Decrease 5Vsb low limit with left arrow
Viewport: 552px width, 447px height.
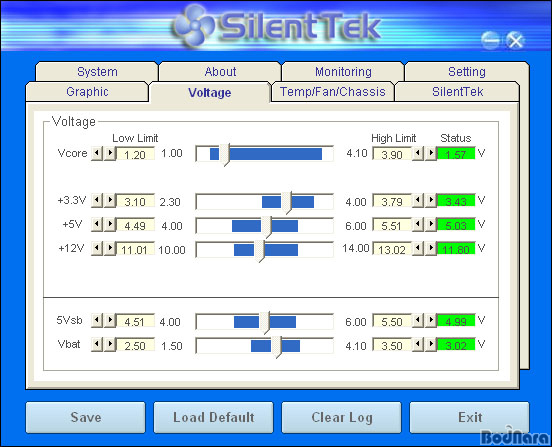[97, 321]
